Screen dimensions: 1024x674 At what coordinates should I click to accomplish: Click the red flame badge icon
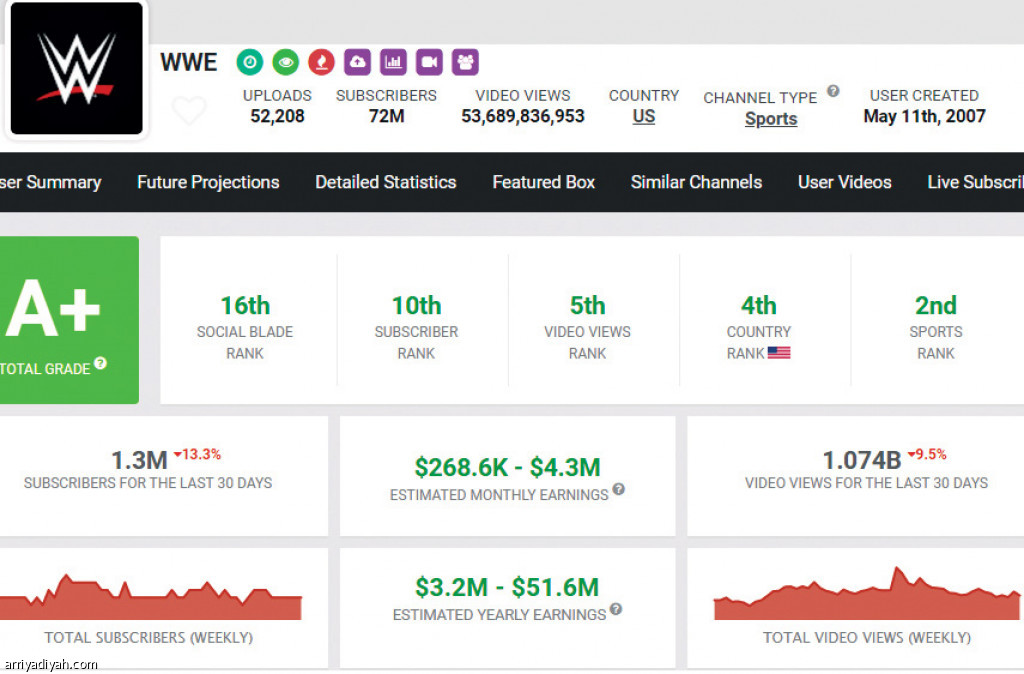coord(321,63)
